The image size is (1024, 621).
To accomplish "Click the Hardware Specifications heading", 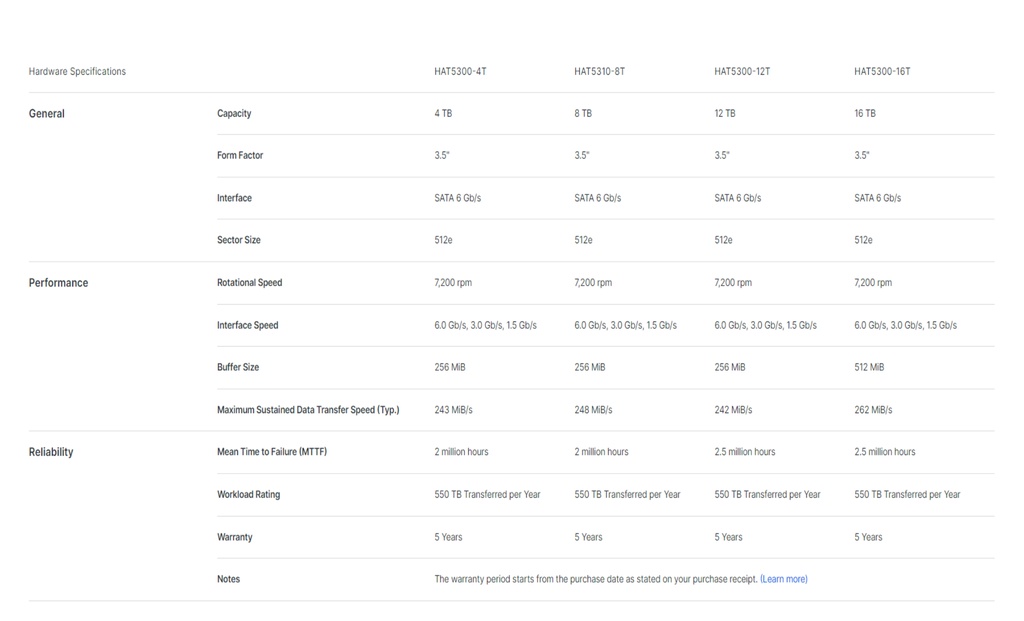I will click(77, 71).
